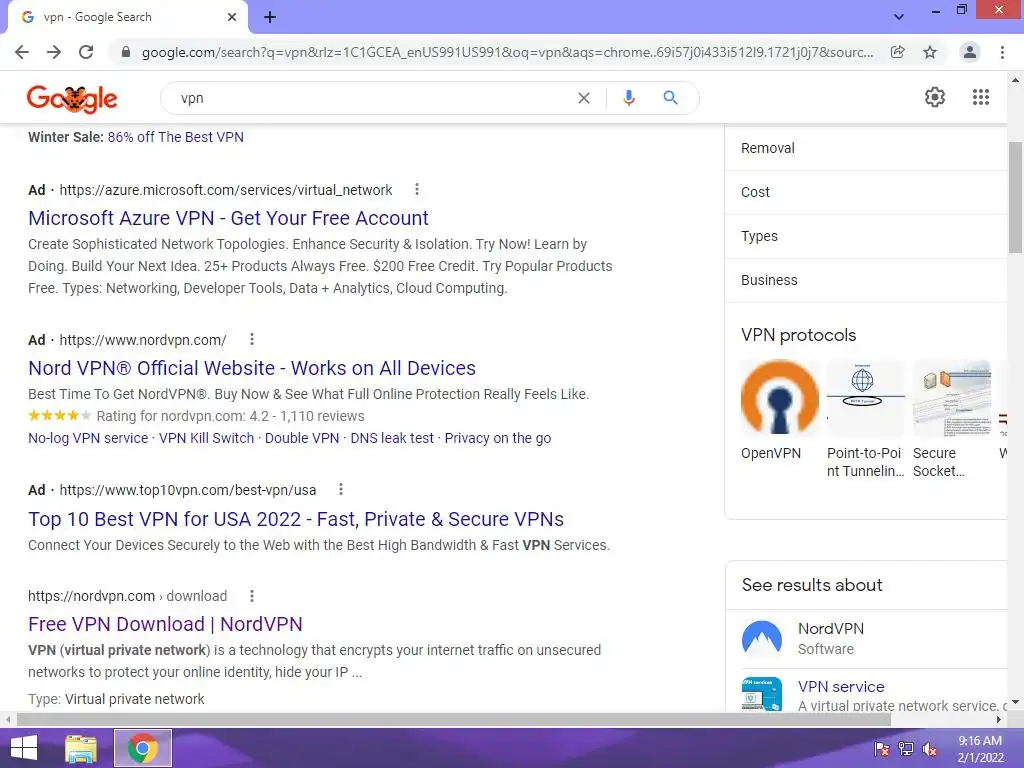Click the scroll-down arrow of page scrollbar
Viewport: 1024px width, 768px height.
click(x=1015, y=703)
